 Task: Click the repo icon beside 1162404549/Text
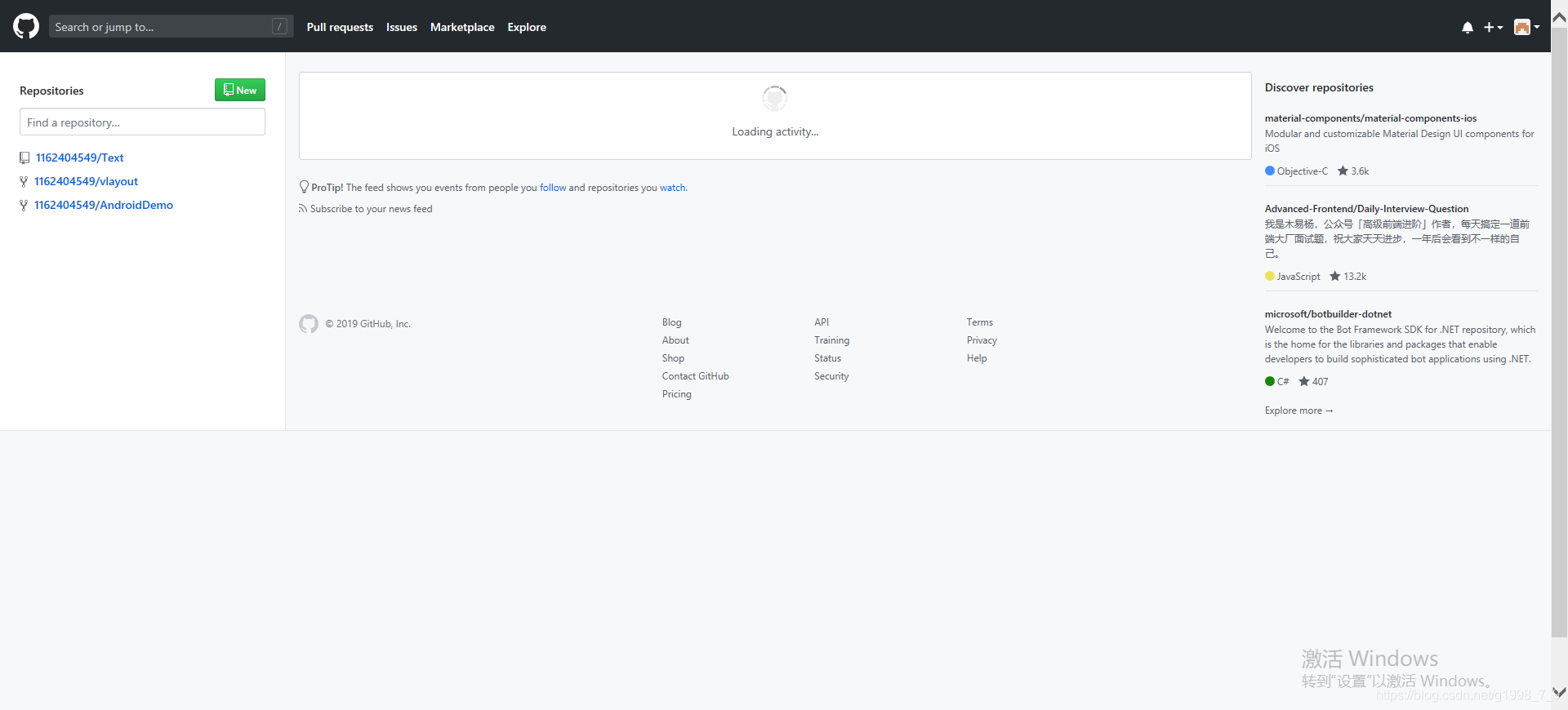(24, 158)
